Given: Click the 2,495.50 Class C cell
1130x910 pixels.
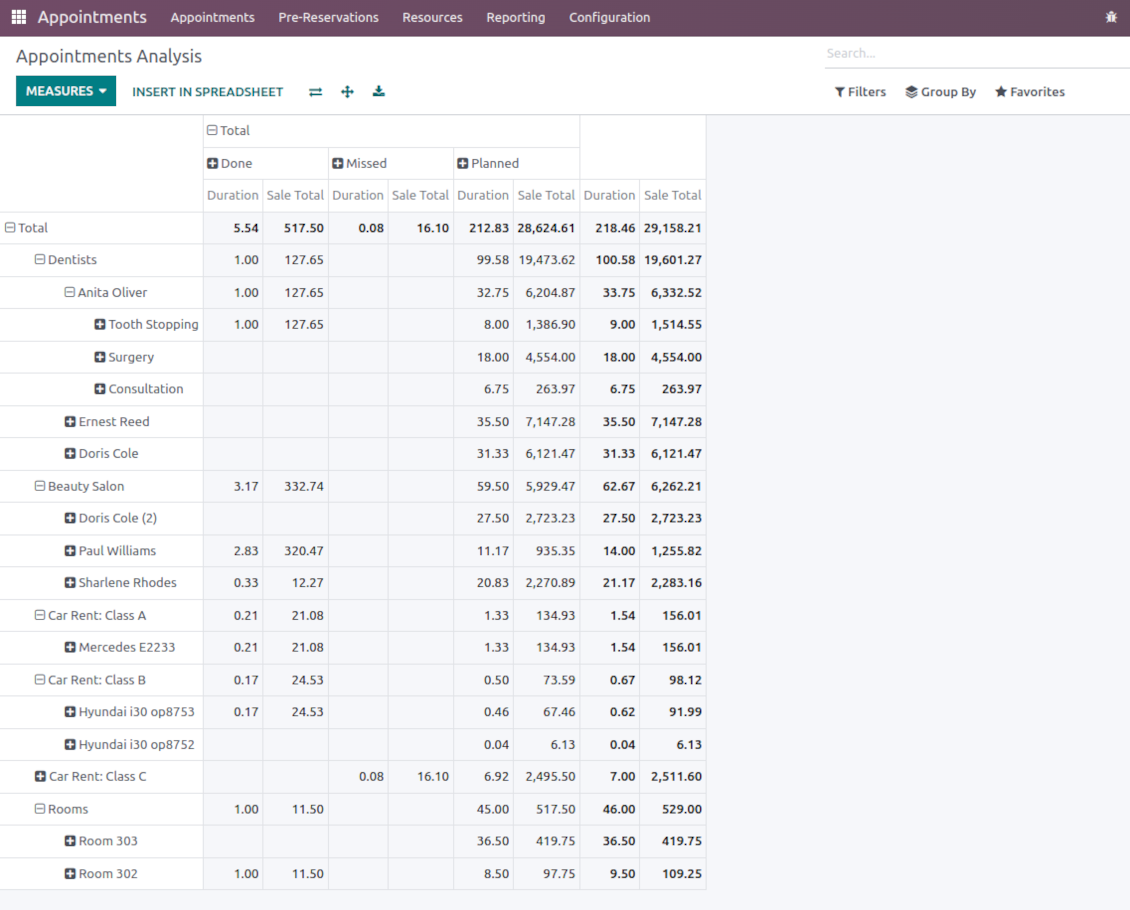Looking at the screenshot, I should click(x=546, y=776).
